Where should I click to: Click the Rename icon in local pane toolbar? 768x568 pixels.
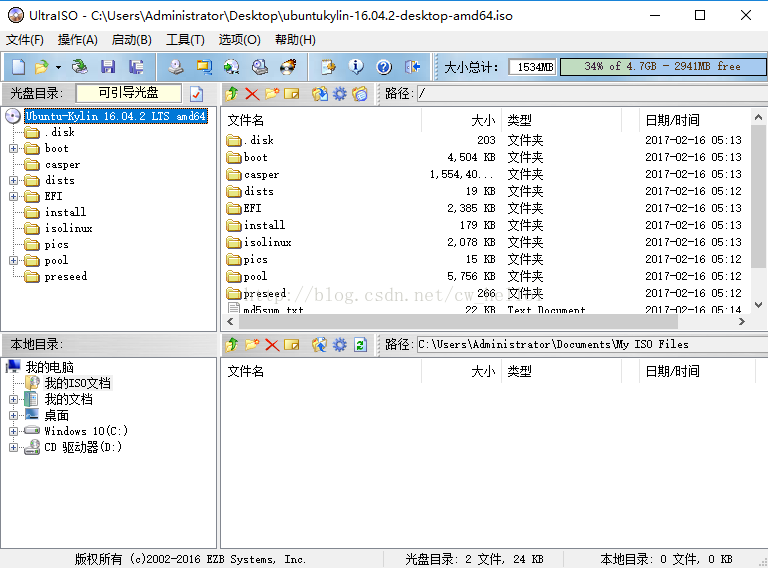[291, 345]
